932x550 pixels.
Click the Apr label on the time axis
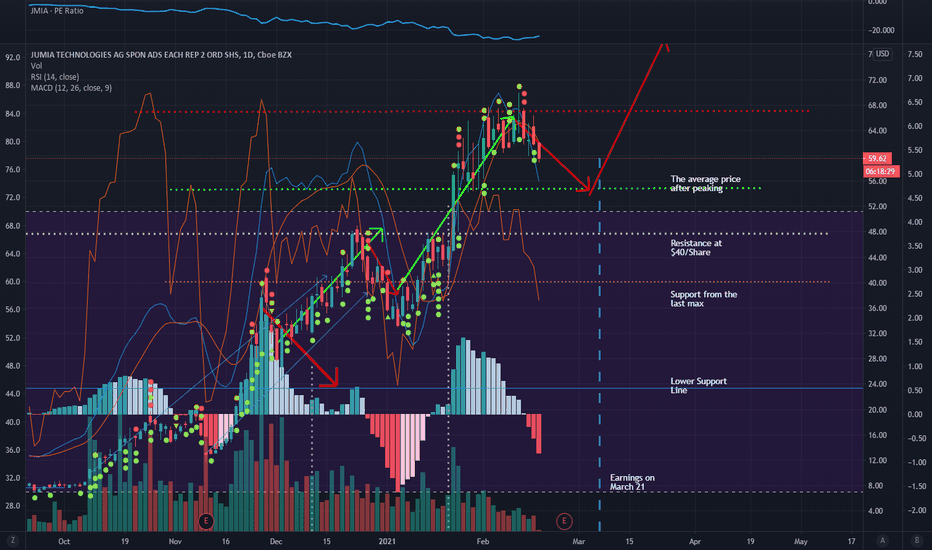[x=695, y=542]
